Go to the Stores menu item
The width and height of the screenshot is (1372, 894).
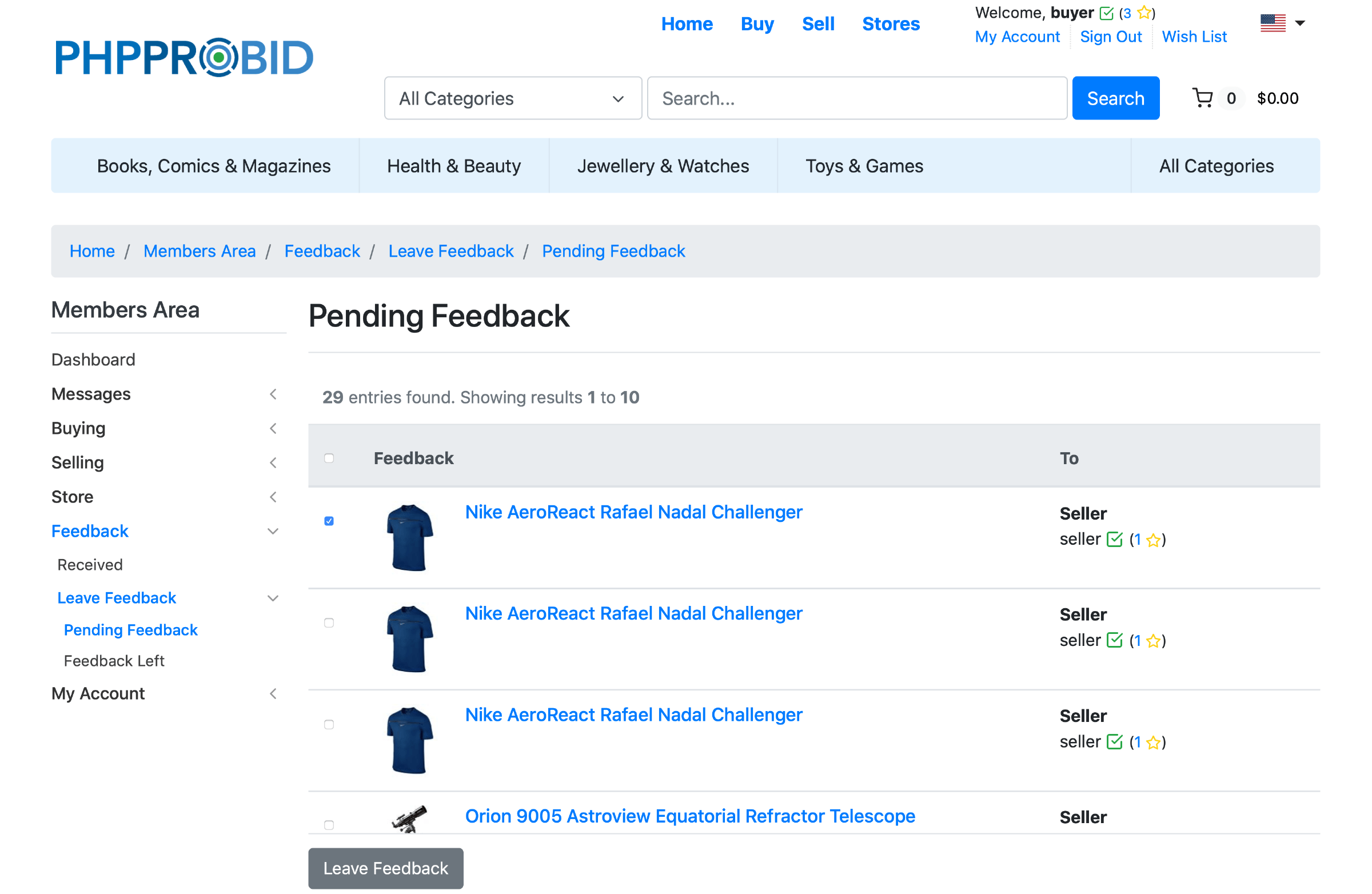pos(890,23)
